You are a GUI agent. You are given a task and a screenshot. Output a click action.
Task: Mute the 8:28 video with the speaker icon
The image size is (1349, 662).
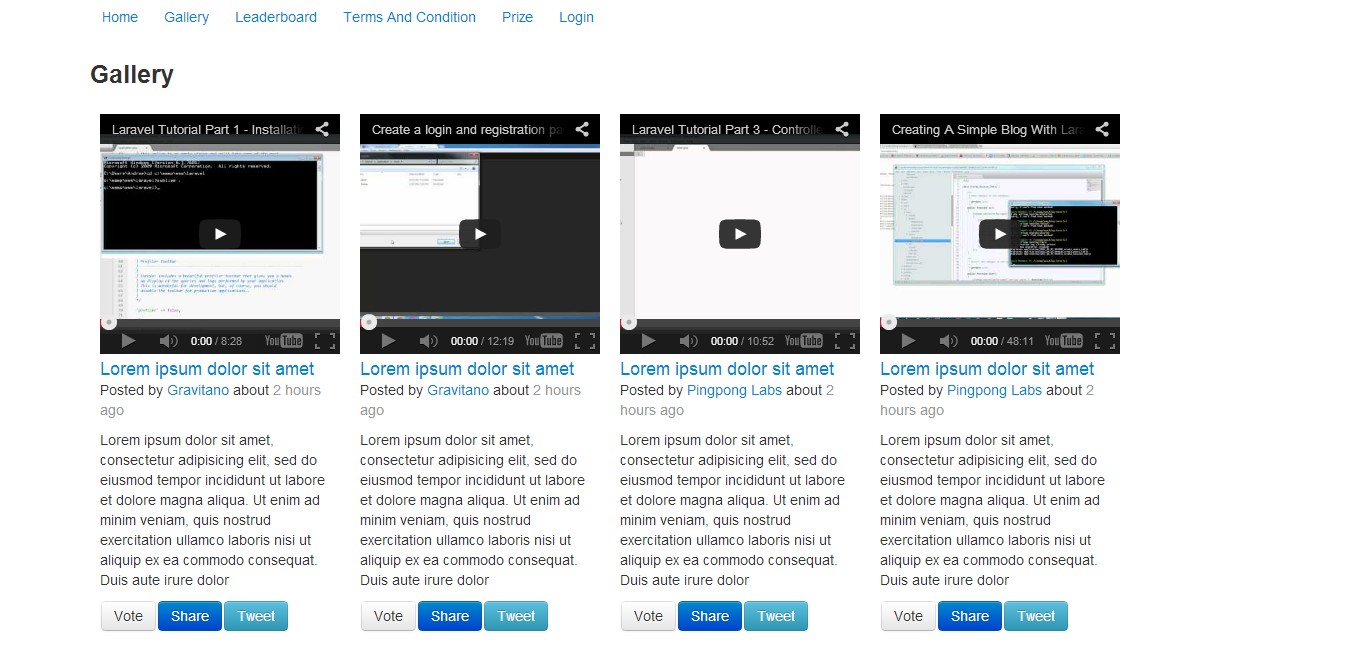(x=169, y=341)
